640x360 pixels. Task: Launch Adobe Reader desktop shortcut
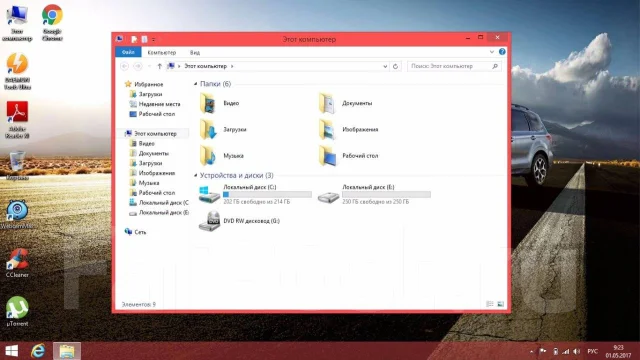coord(17,120)
